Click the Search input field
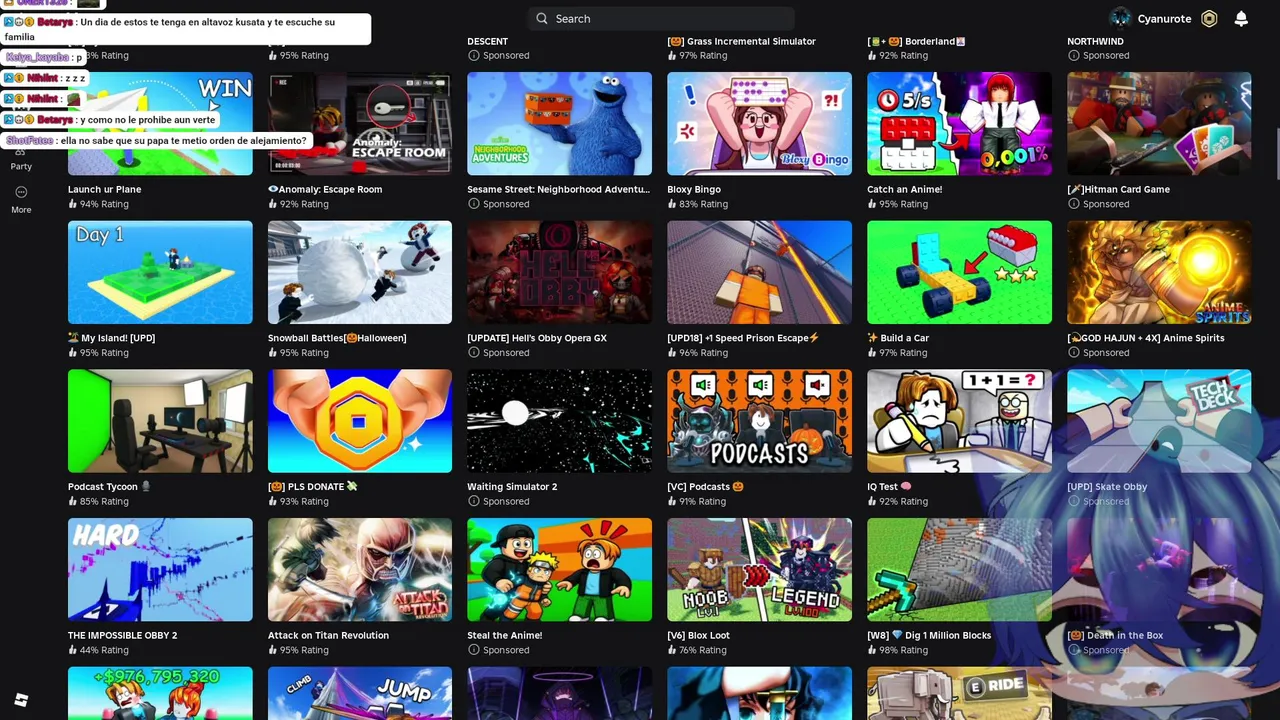Screen dimensions: 1280x720 (x=661, y=18)
